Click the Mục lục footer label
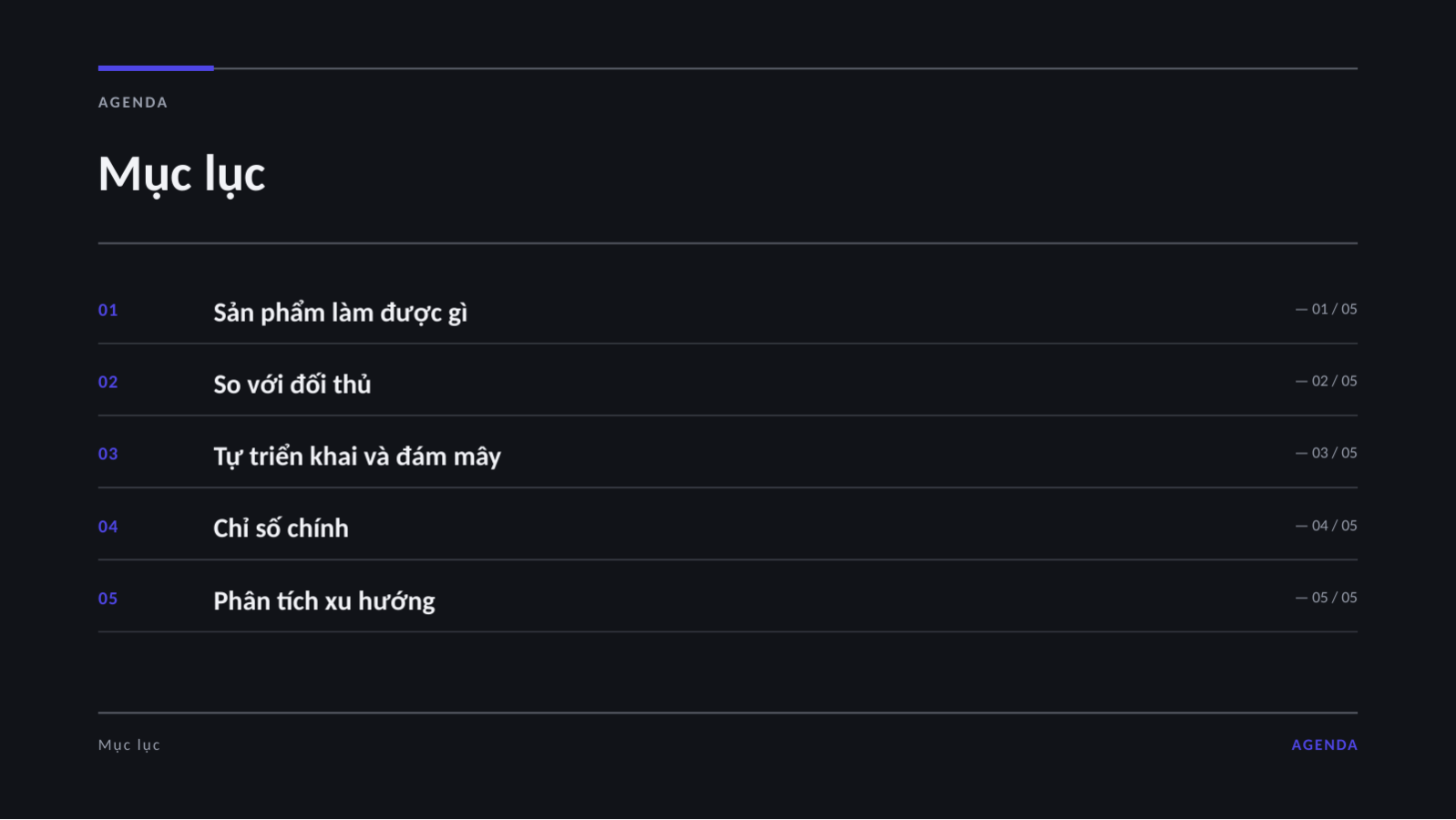This screenshot has height=820, width=1456. click(x=129, y=745)
